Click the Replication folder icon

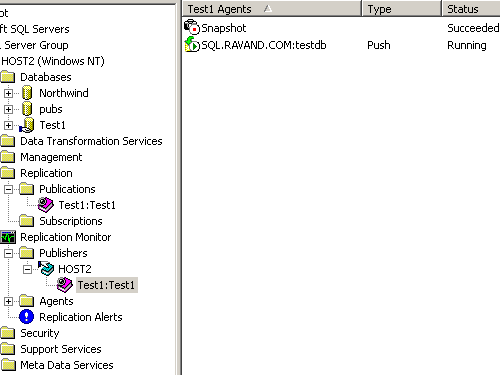(x=8, y=173)
